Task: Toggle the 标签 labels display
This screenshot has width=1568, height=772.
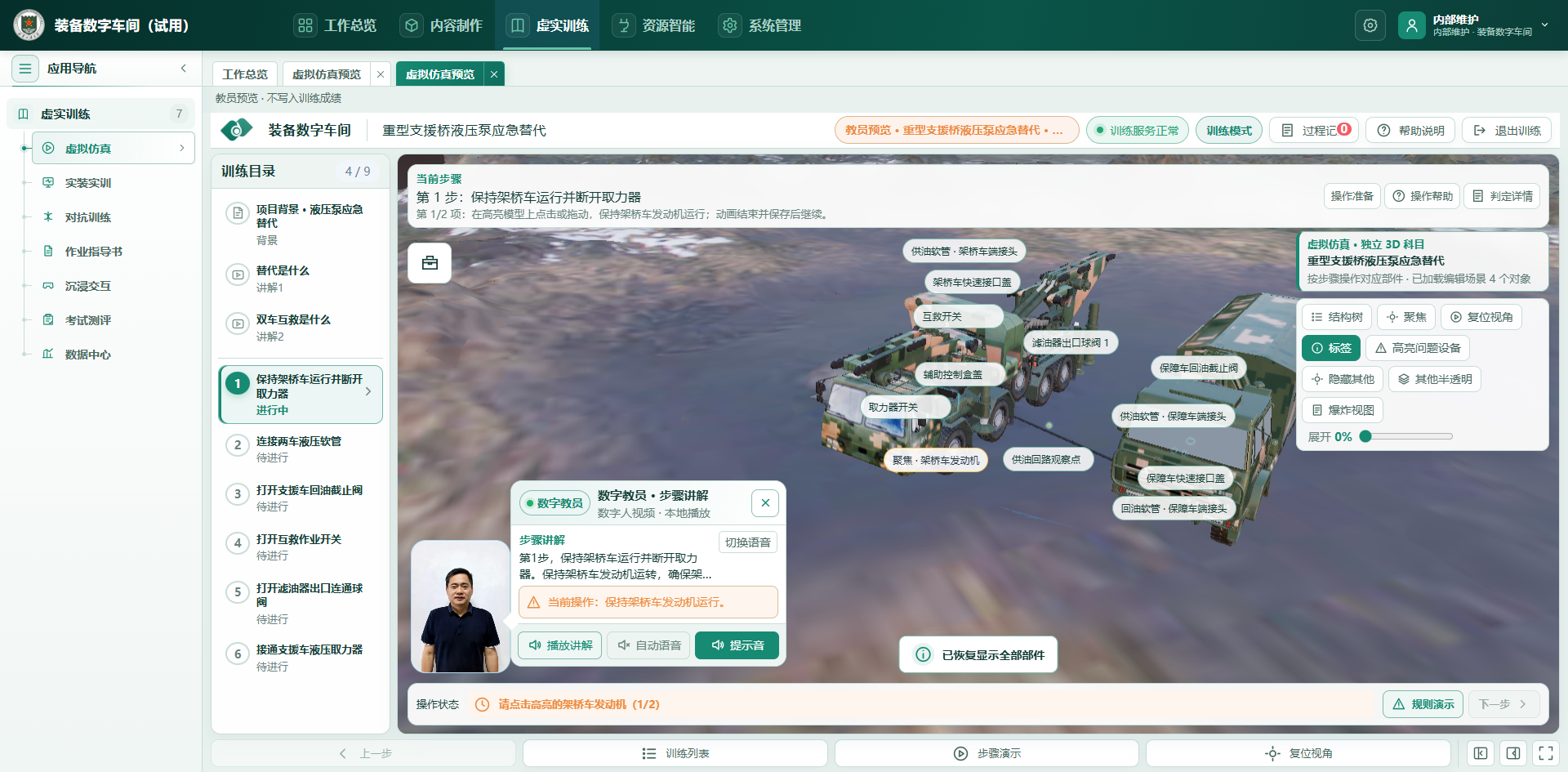Action: point(1331,348)
